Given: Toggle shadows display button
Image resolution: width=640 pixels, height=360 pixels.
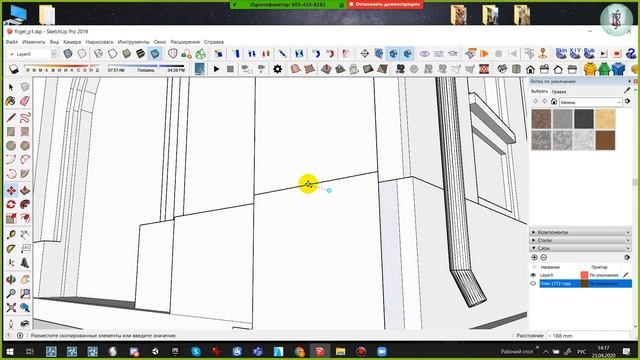Looking at the screenshot, I should pyautogui.click(x=14, y=69).
